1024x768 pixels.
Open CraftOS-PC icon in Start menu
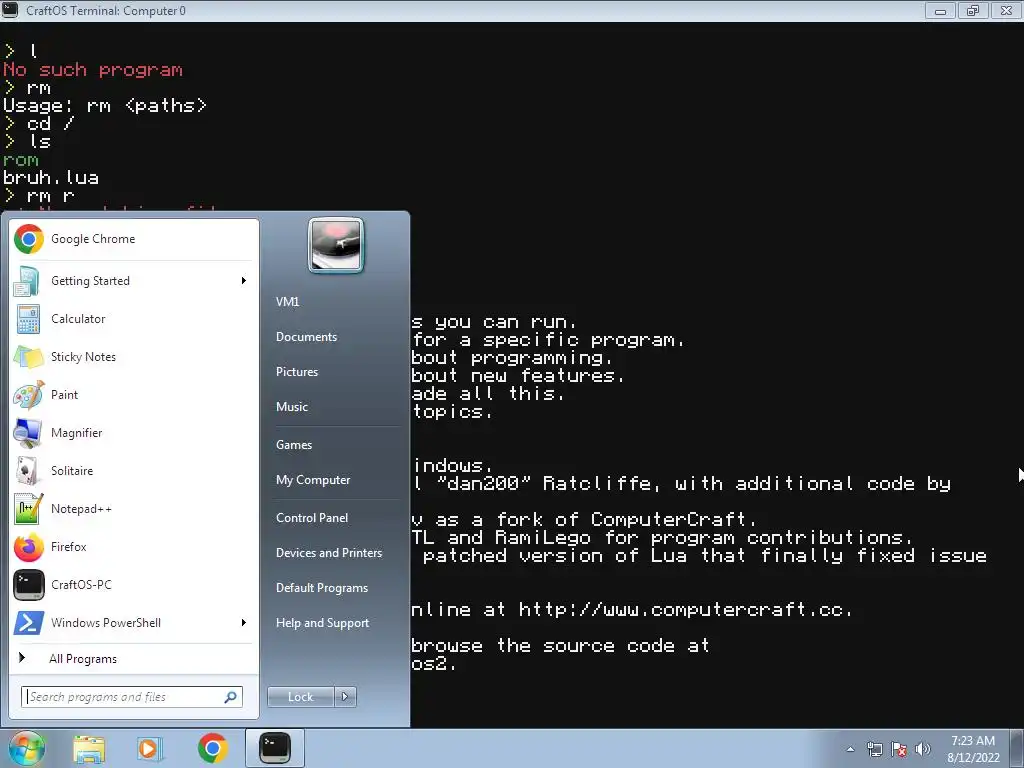29,584
